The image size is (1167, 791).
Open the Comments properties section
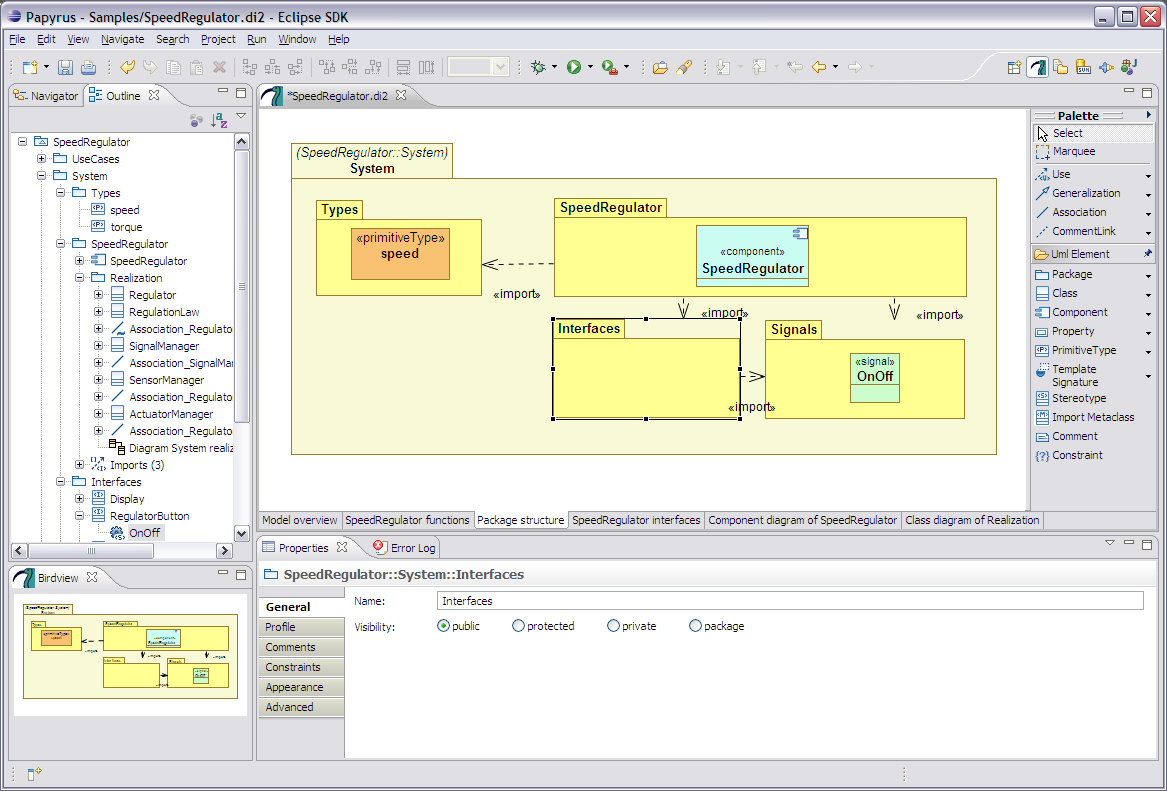coord(301,647)
